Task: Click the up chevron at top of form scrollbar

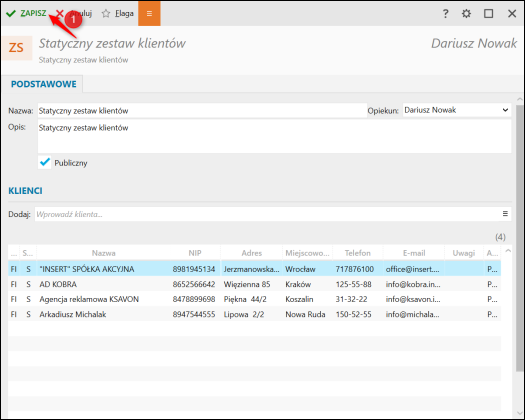Action: [x=520, y=99]
